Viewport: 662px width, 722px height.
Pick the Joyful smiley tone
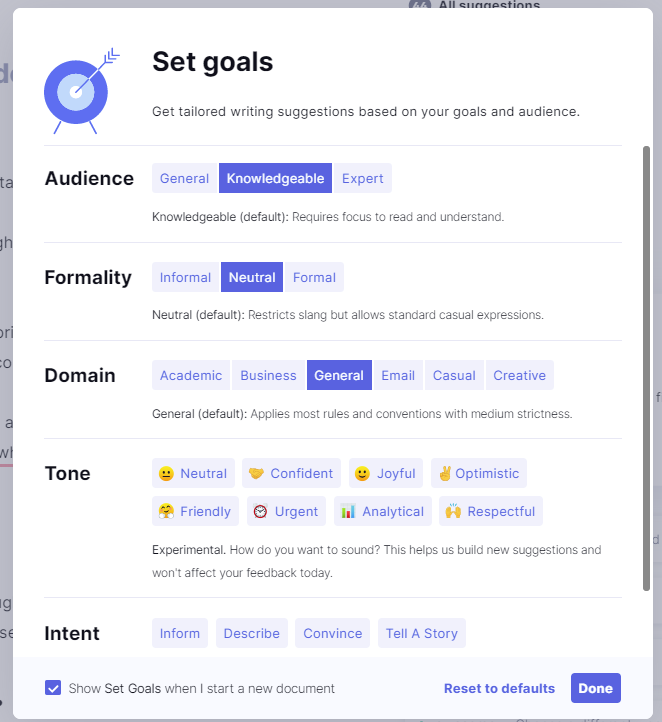pos(385,473)
